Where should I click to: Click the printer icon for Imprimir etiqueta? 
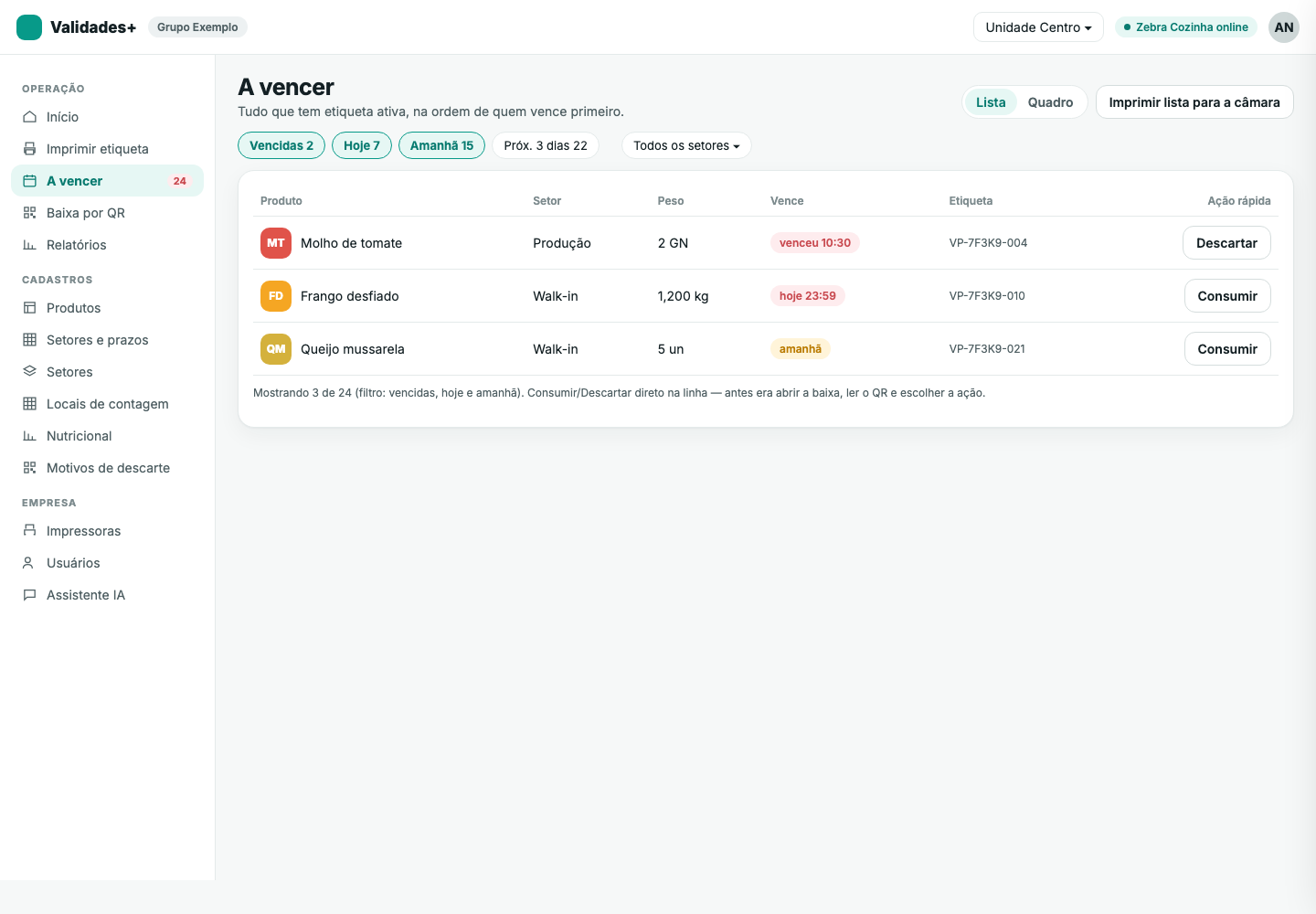click(x=29, y=149)
